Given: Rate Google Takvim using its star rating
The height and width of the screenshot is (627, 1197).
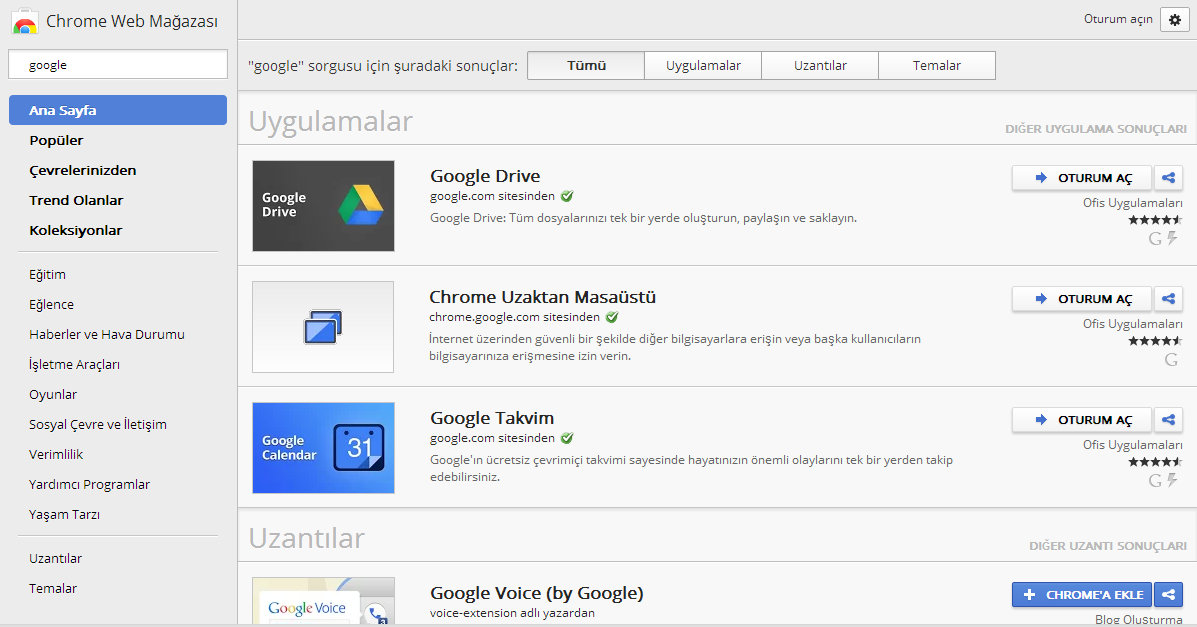Looking at the screenshot, I should coord(1155,462).
